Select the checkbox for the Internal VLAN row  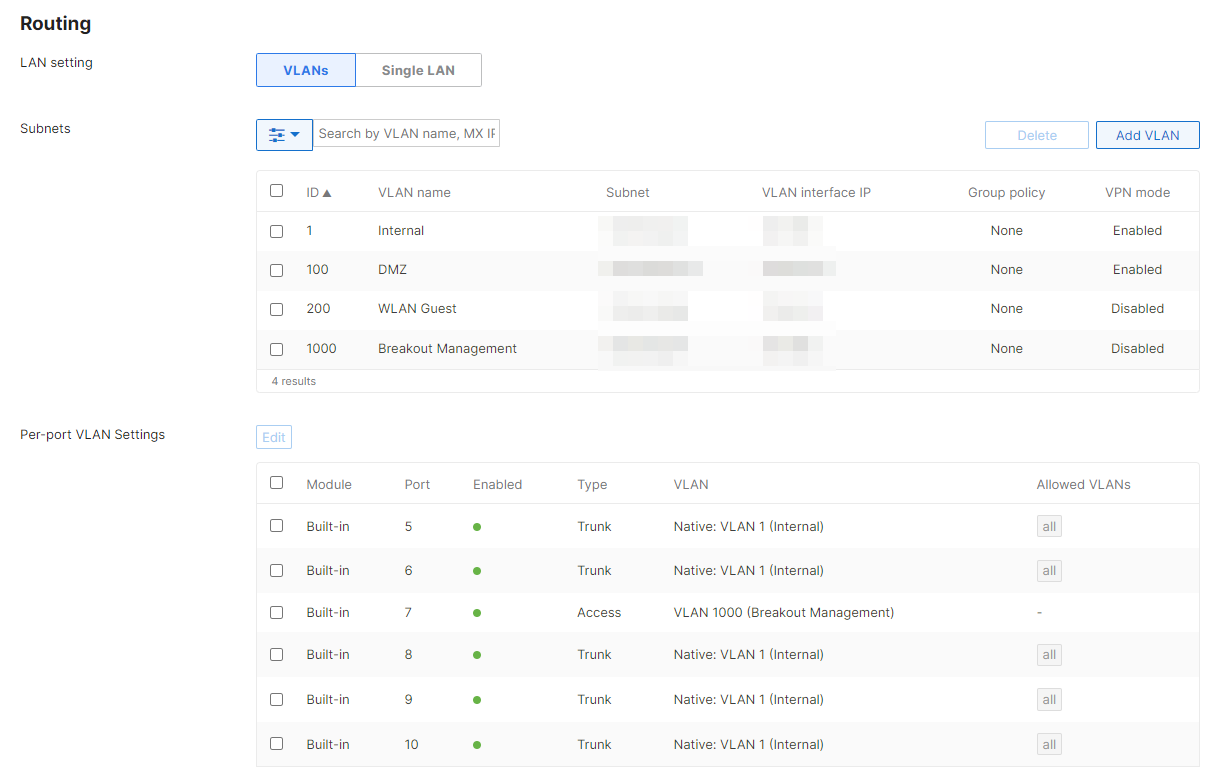tap(276, 231)
